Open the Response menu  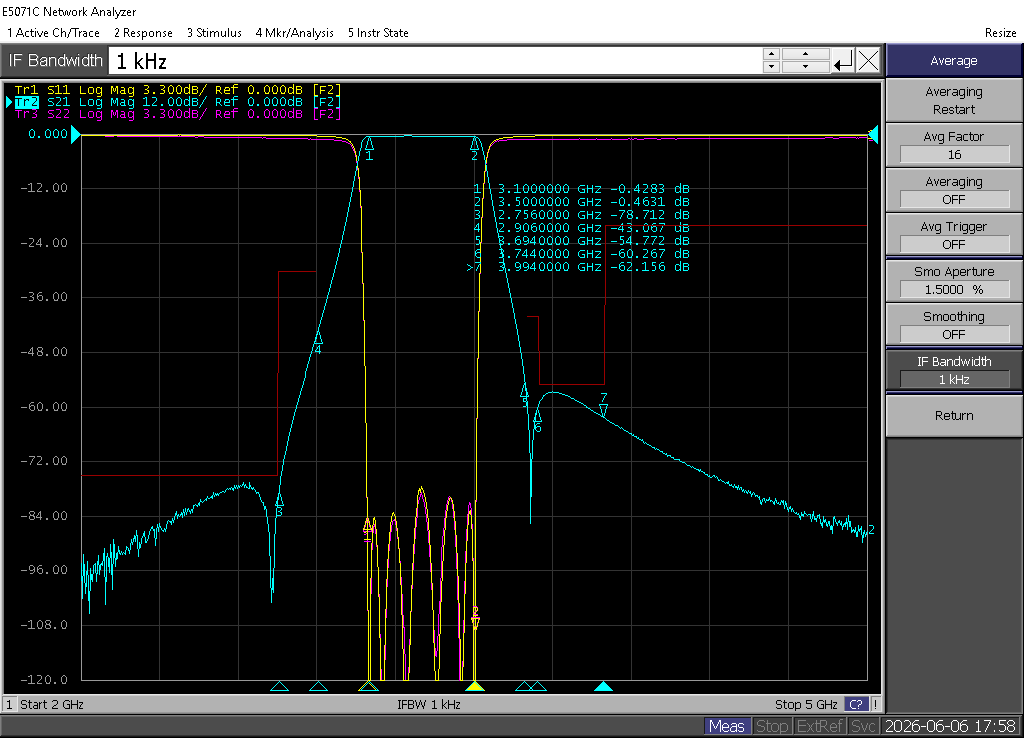click(143, 33)
